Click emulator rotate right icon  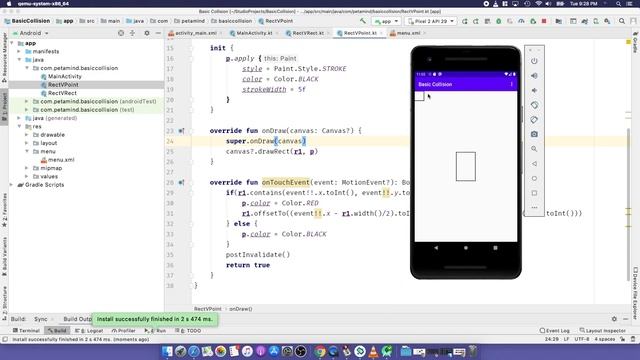(x=534, y=120)
